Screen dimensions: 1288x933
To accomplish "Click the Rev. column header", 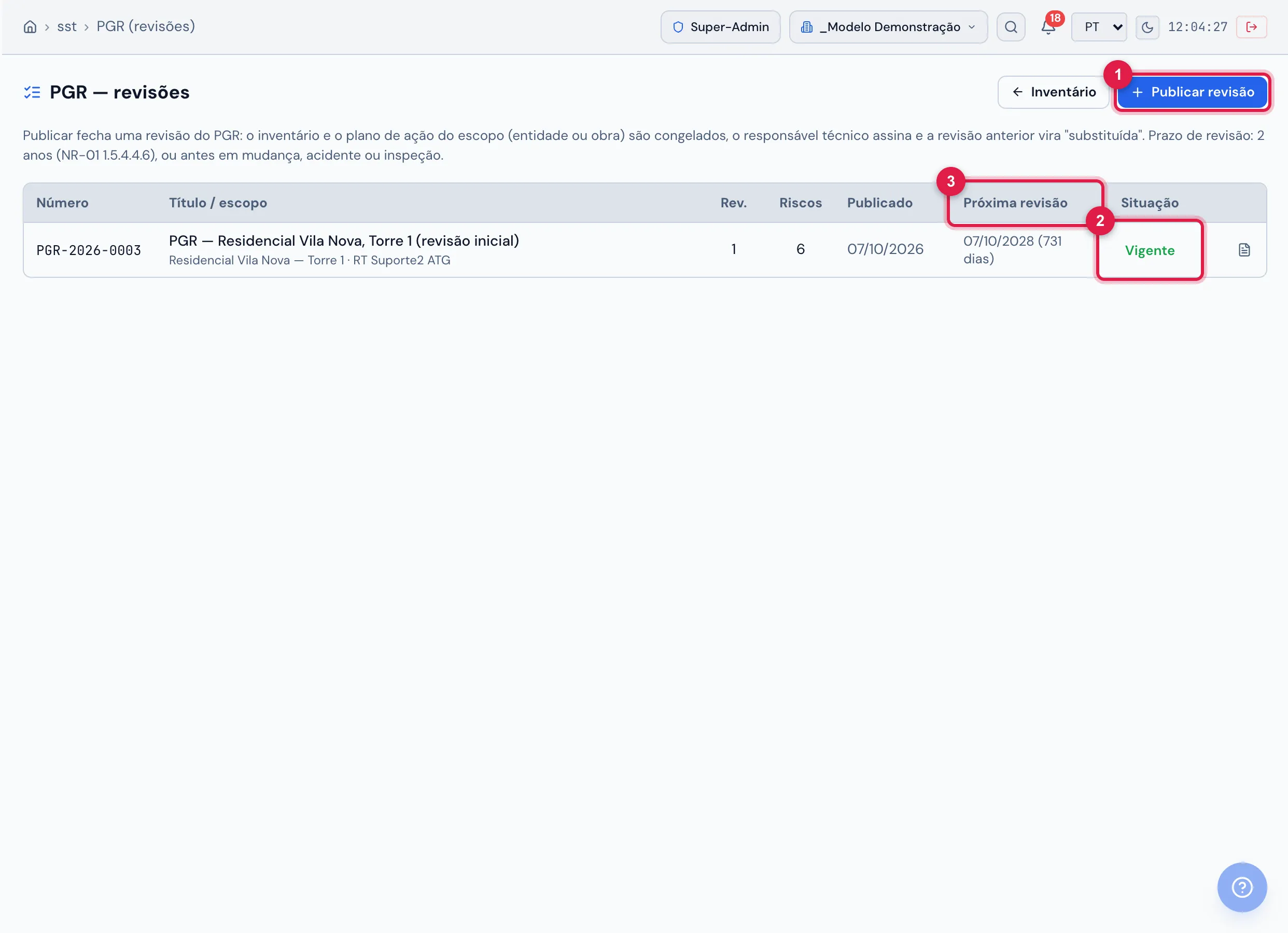I will point(733,203).
